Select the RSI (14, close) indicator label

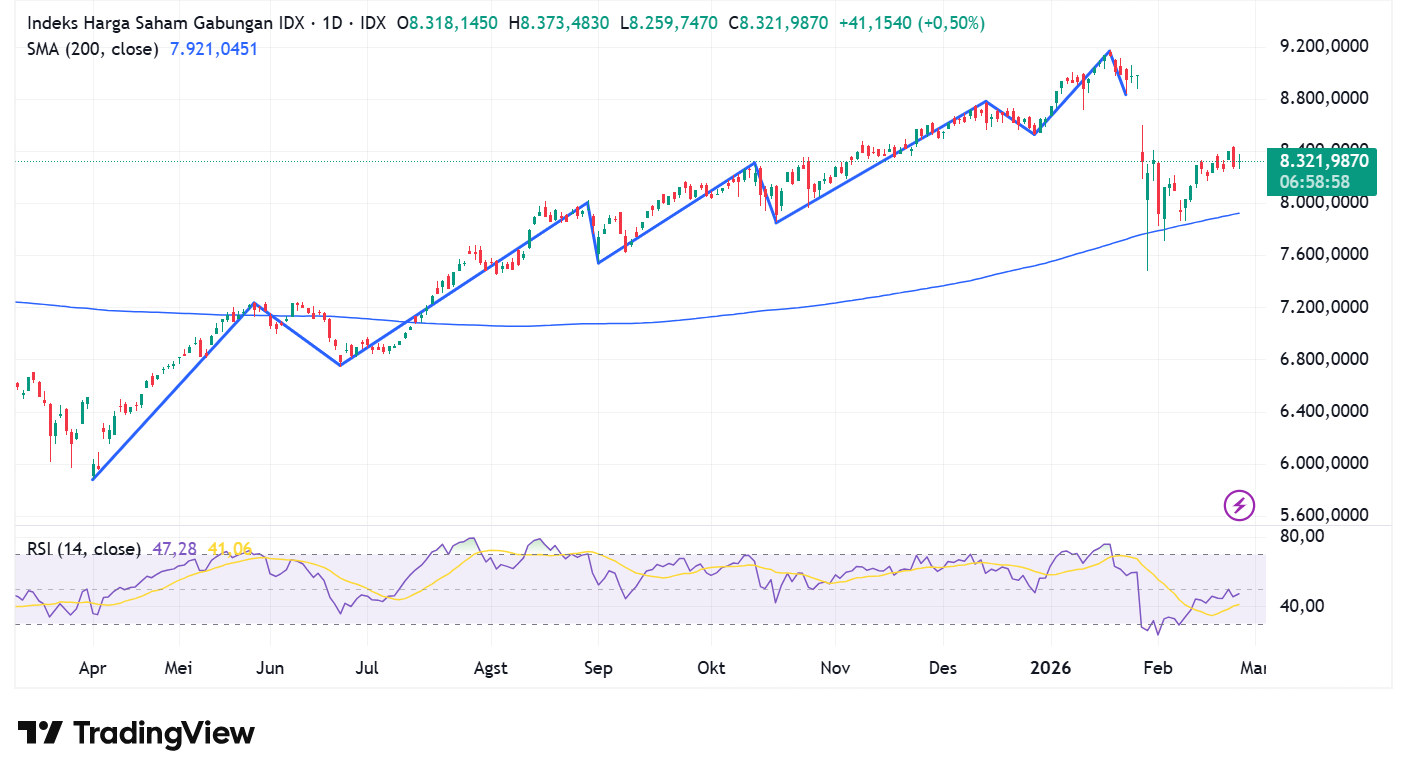(83, 549)
